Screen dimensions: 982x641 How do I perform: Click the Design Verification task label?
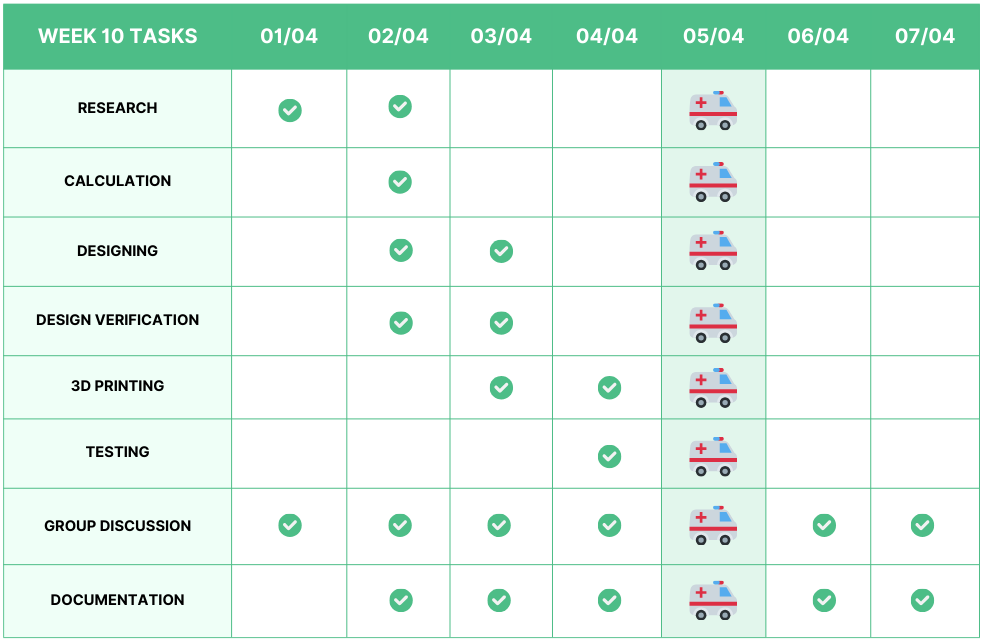tap(117, 320)
